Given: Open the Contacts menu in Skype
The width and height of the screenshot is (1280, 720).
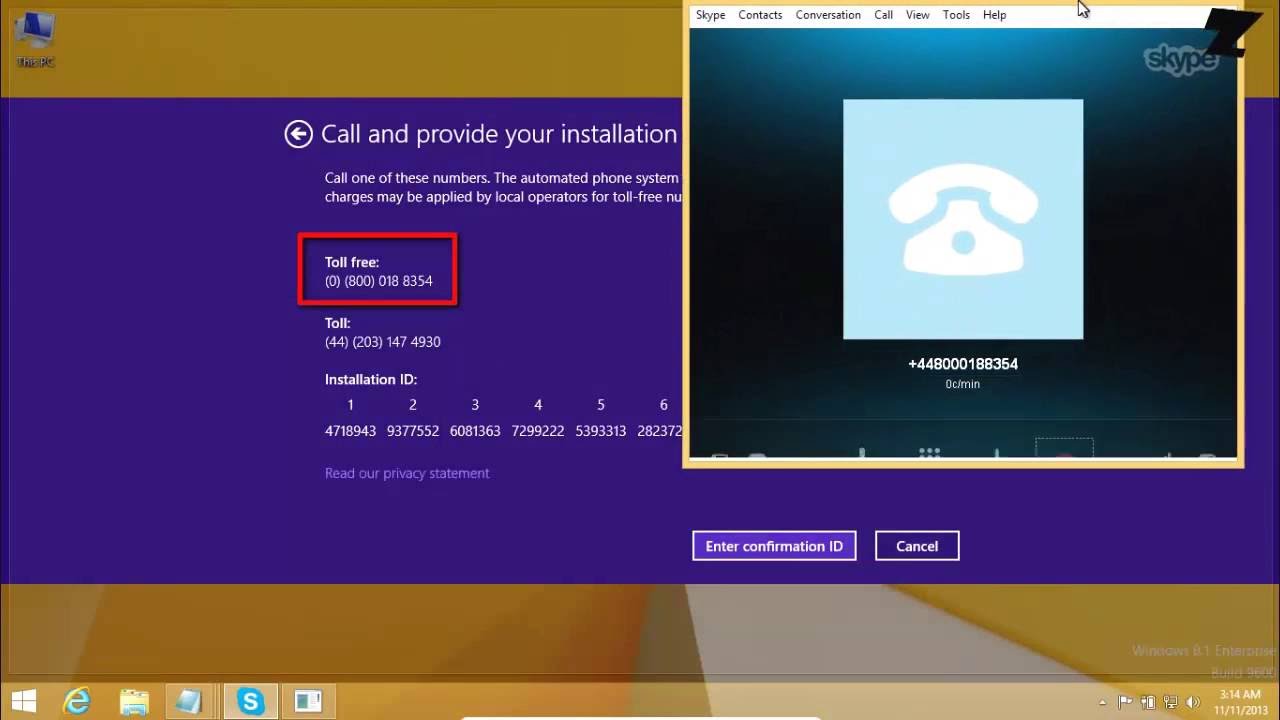Looking at the screenshot, I should coord(760,15).
